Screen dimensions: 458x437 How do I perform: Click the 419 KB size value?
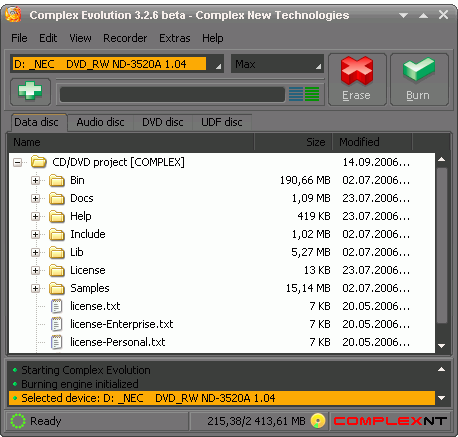(x=314, y=216)
